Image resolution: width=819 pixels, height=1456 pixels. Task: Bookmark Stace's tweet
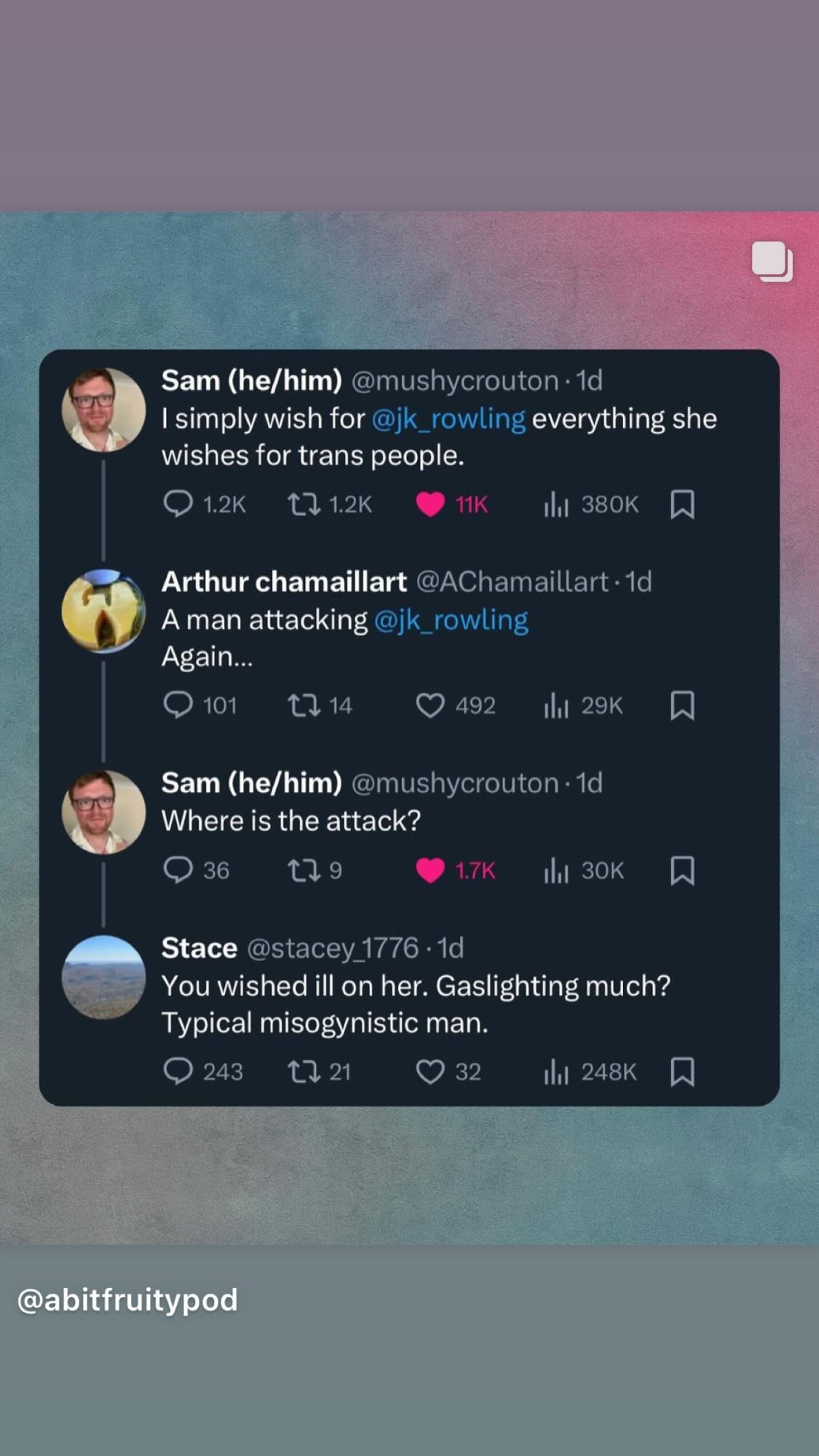coord(682,1072)
